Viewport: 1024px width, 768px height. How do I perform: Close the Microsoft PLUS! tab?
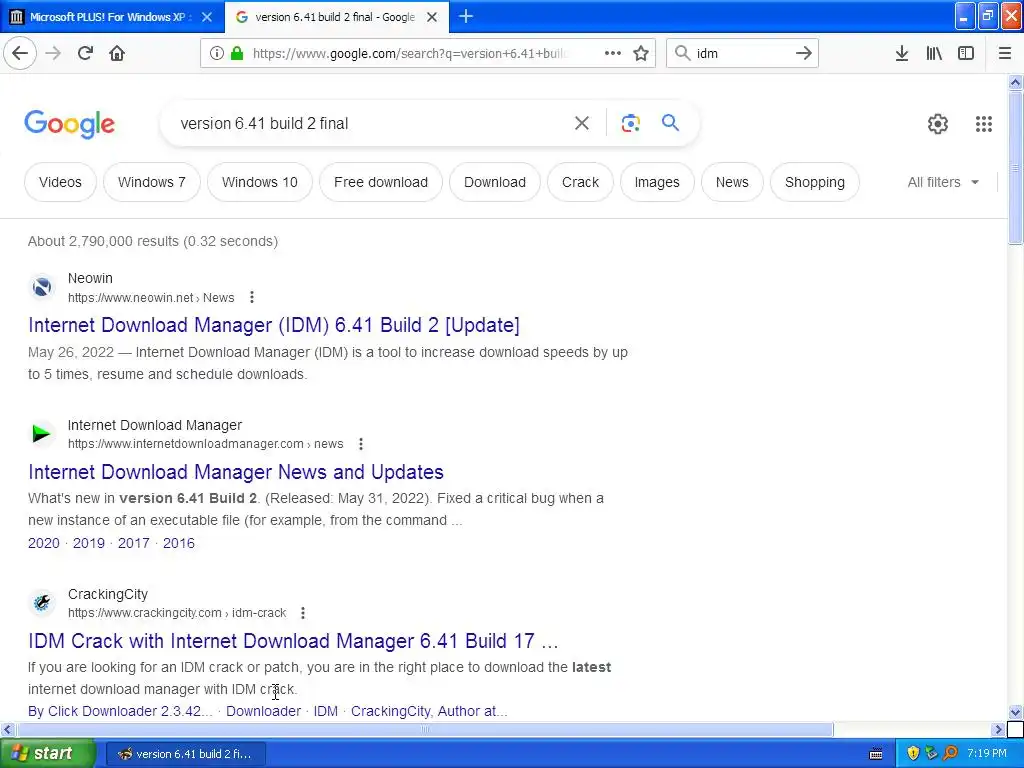[x=207, y=17]
